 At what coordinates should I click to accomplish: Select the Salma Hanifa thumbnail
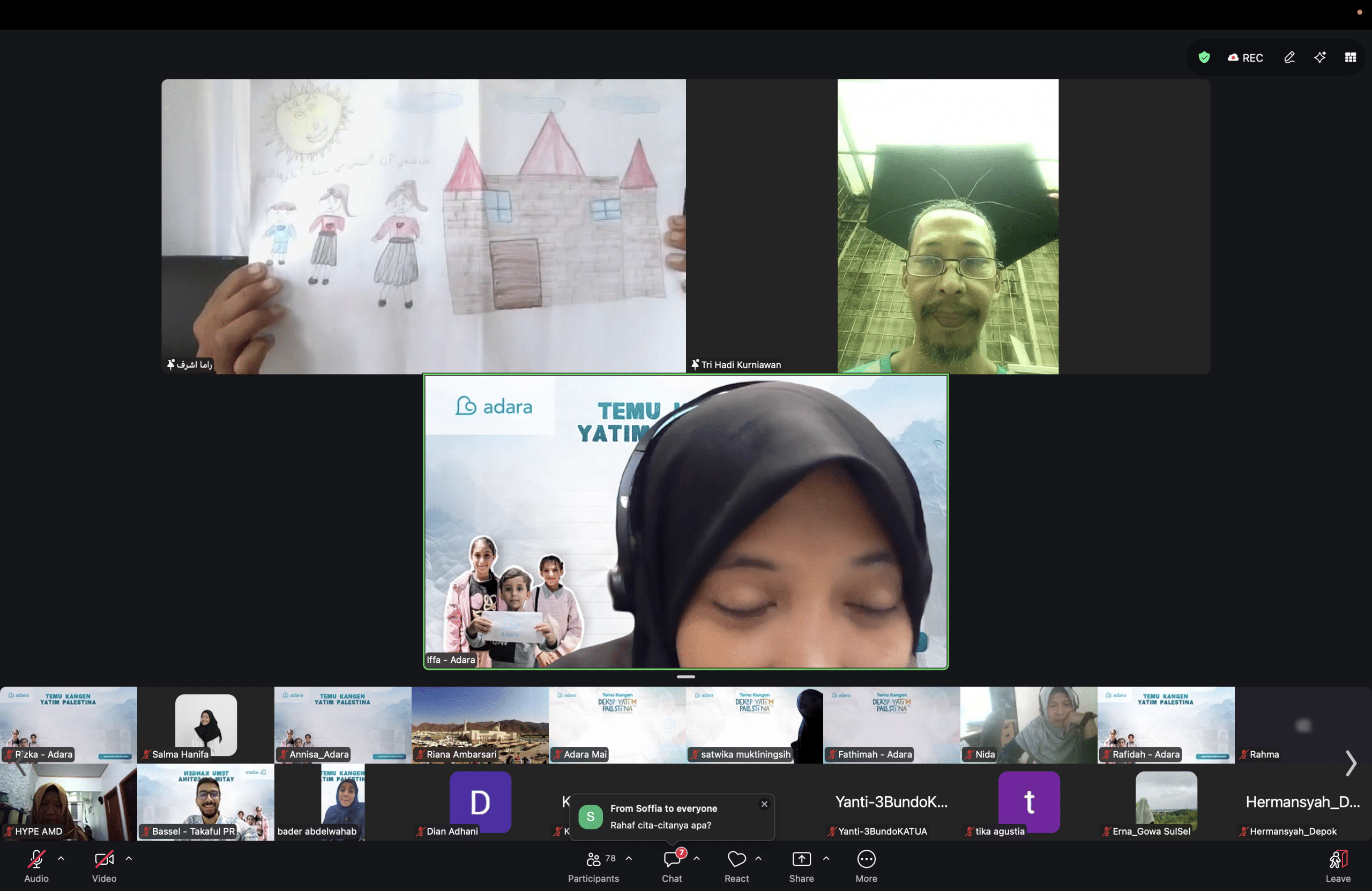206,725
